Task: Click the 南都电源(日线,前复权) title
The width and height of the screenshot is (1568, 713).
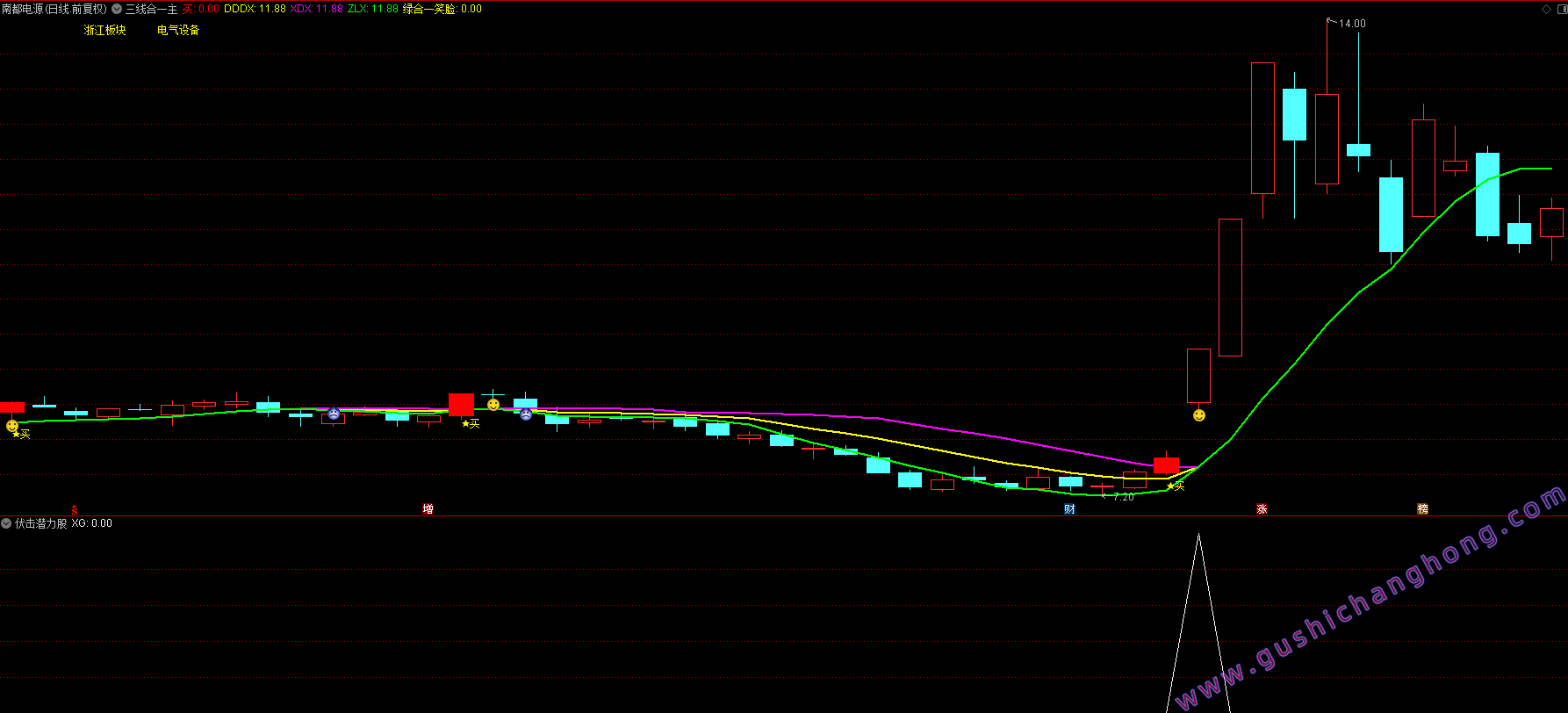Action: [54, 9]
